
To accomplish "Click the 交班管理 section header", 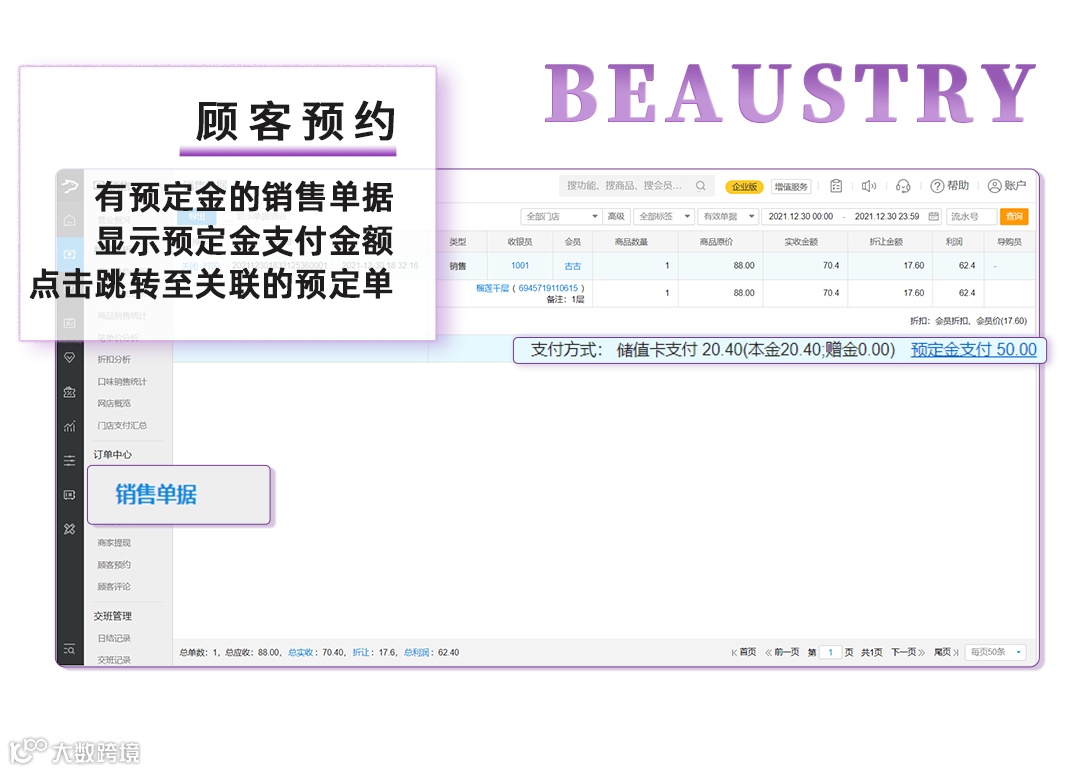I will [x=112, y=616].
